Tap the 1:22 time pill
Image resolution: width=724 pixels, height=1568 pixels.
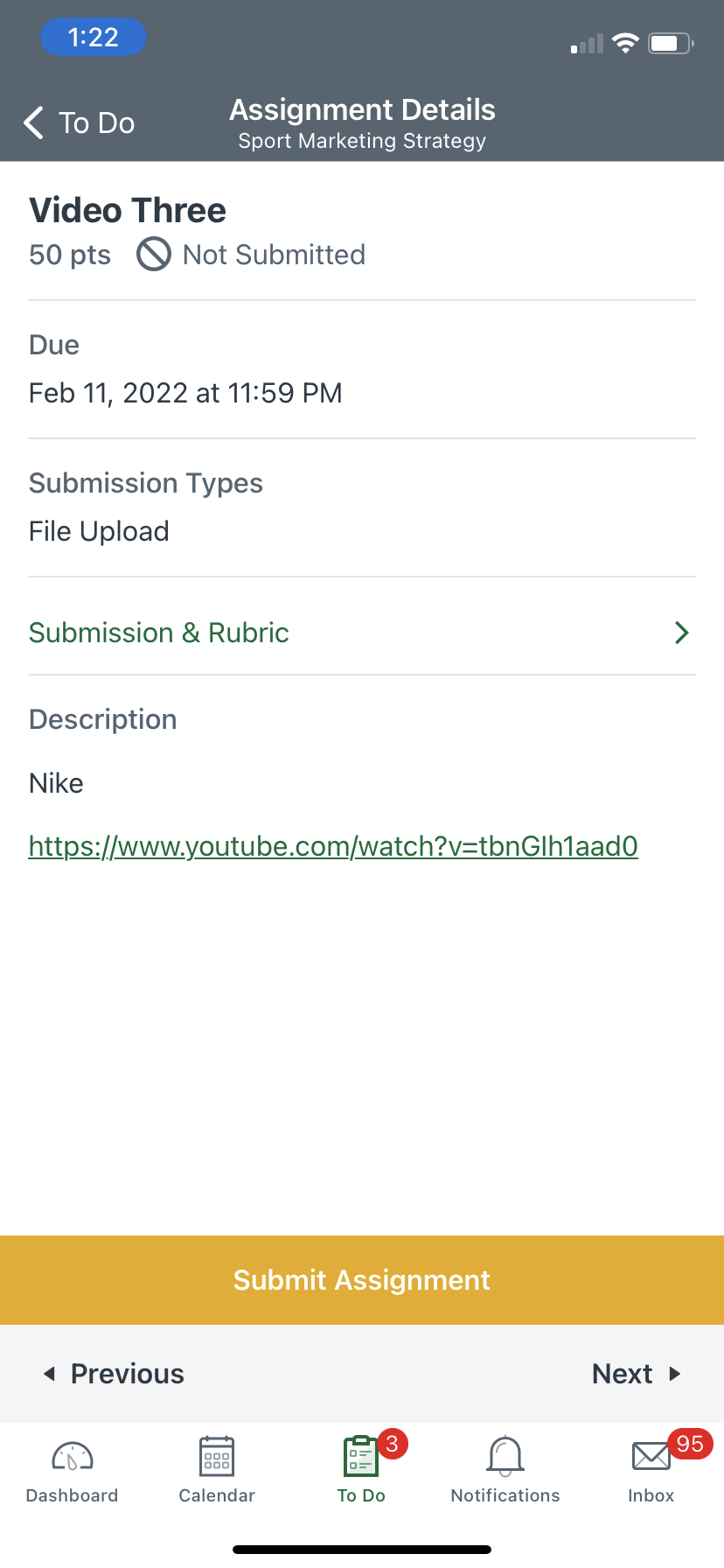point(93,37)
